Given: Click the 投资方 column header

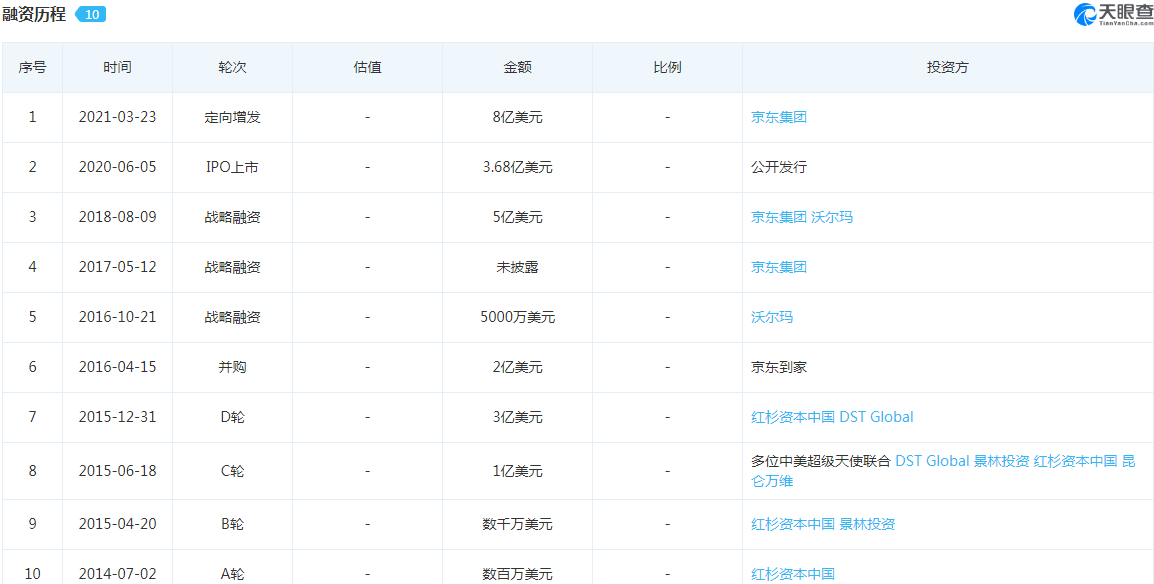Looking at the screenshot, I should tap(946, 67).
